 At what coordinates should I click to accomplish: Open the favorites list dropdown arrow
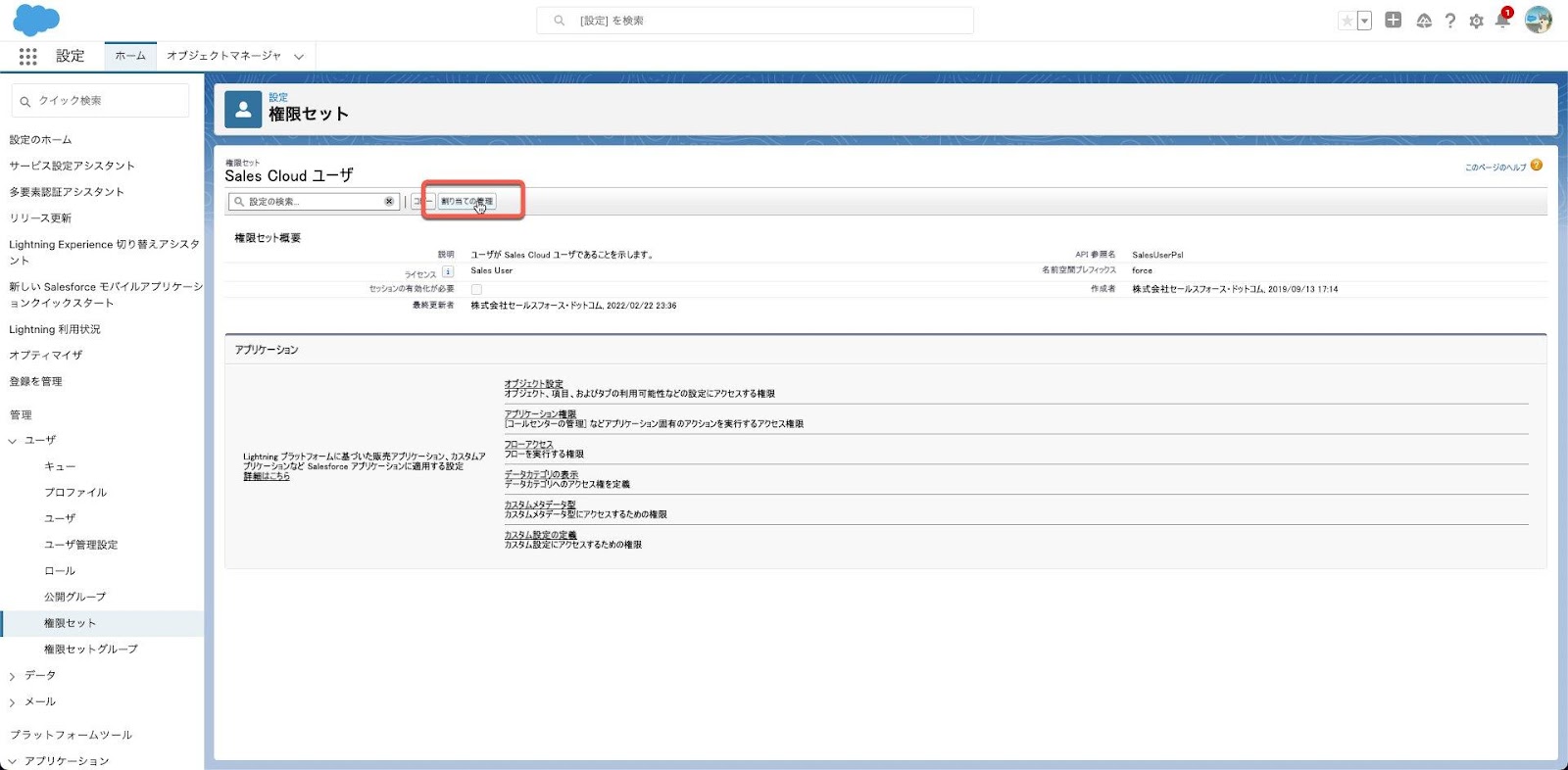1364,21
